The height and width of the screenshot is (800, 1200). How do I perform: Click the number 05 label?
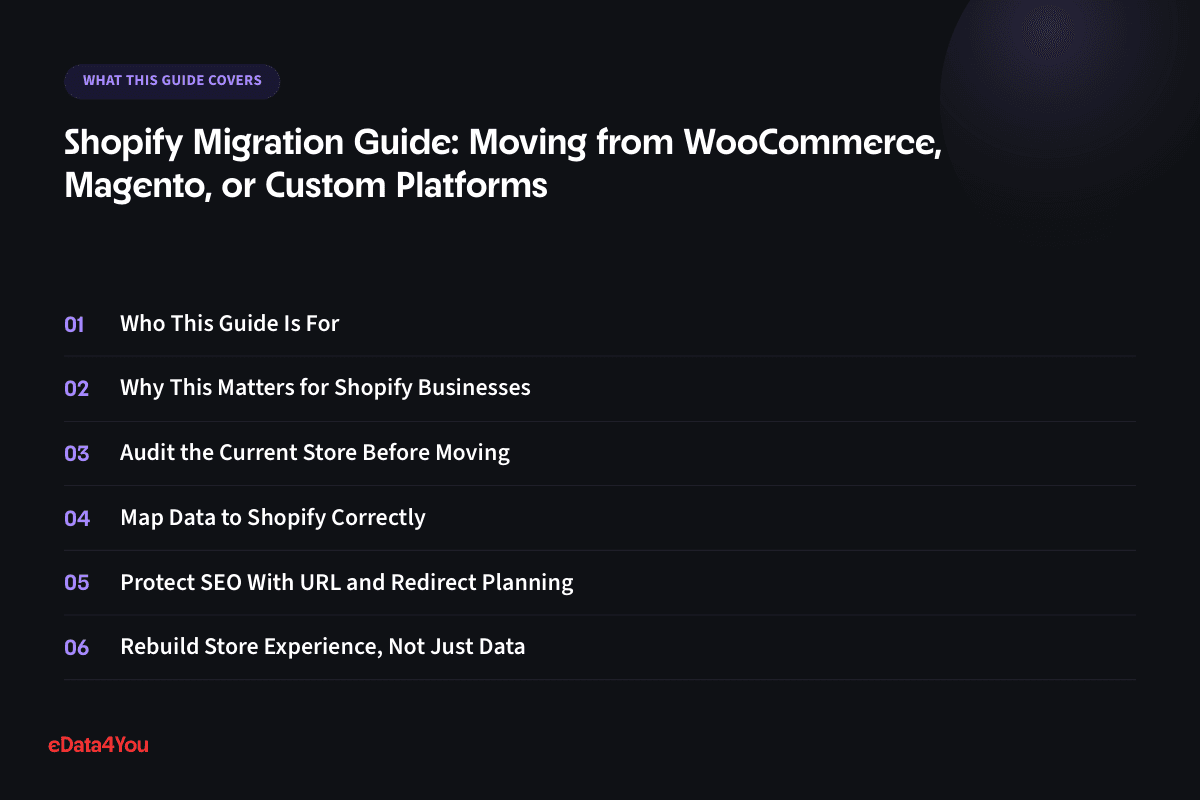[x=77, y=582]
